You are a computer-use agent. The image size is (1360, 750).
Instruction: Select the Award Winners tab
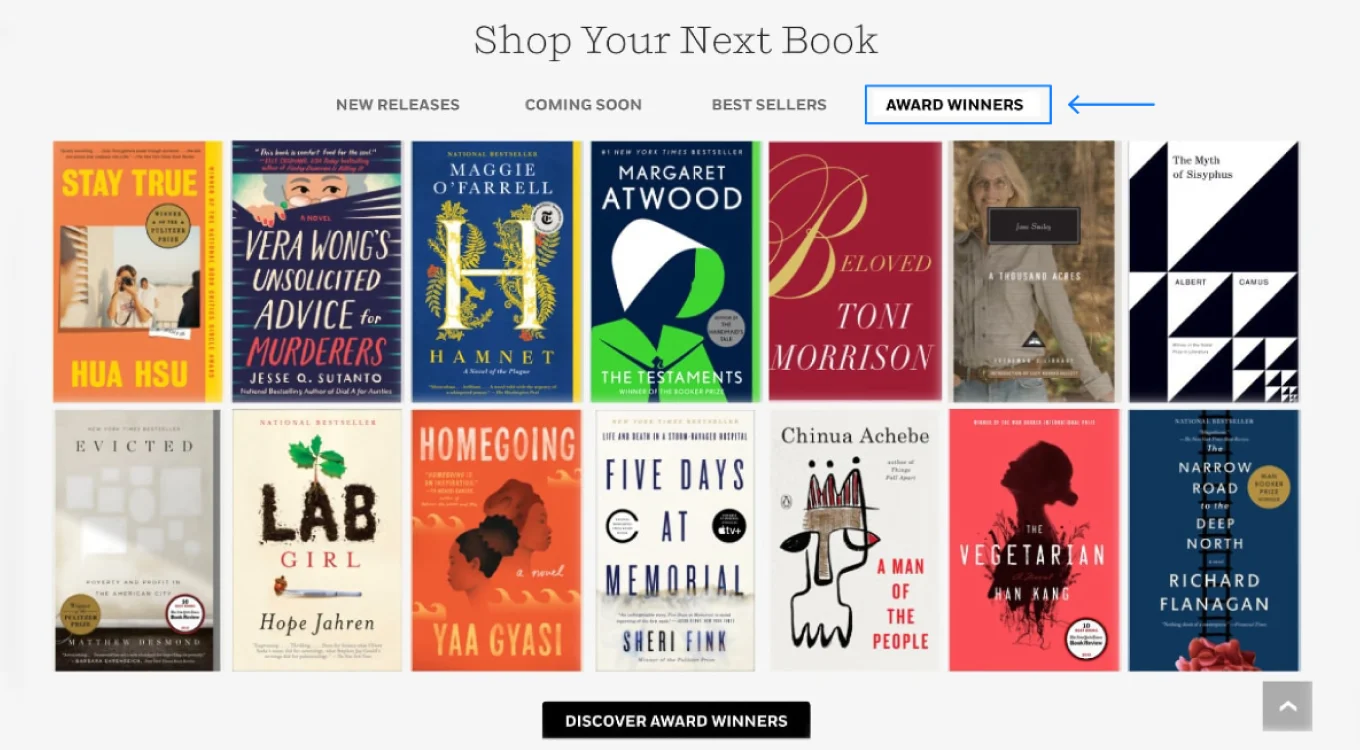click(x=958, y=104)
